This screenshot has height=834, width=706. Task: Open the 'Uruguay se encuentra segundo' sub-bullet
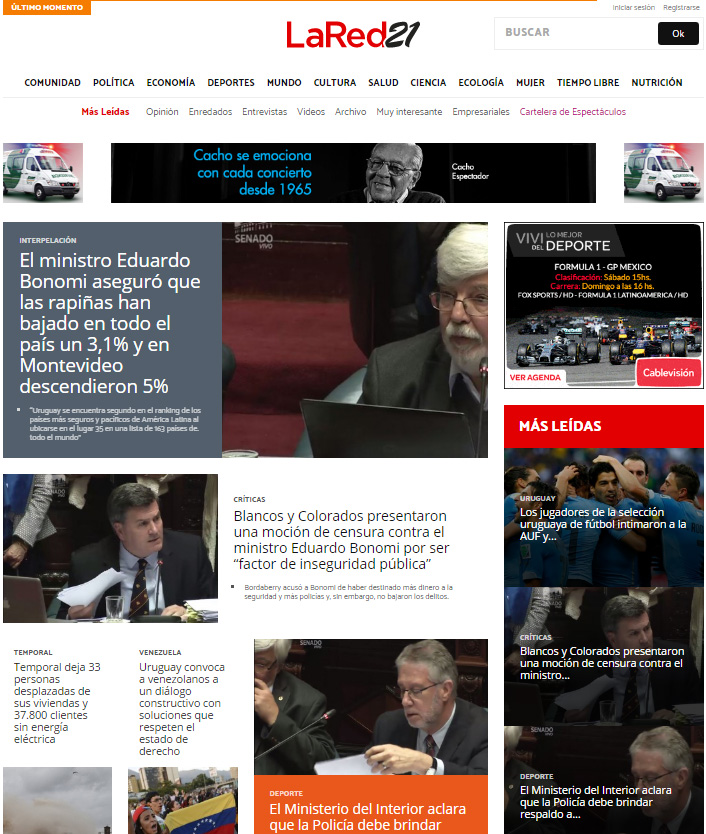[115, 423]
